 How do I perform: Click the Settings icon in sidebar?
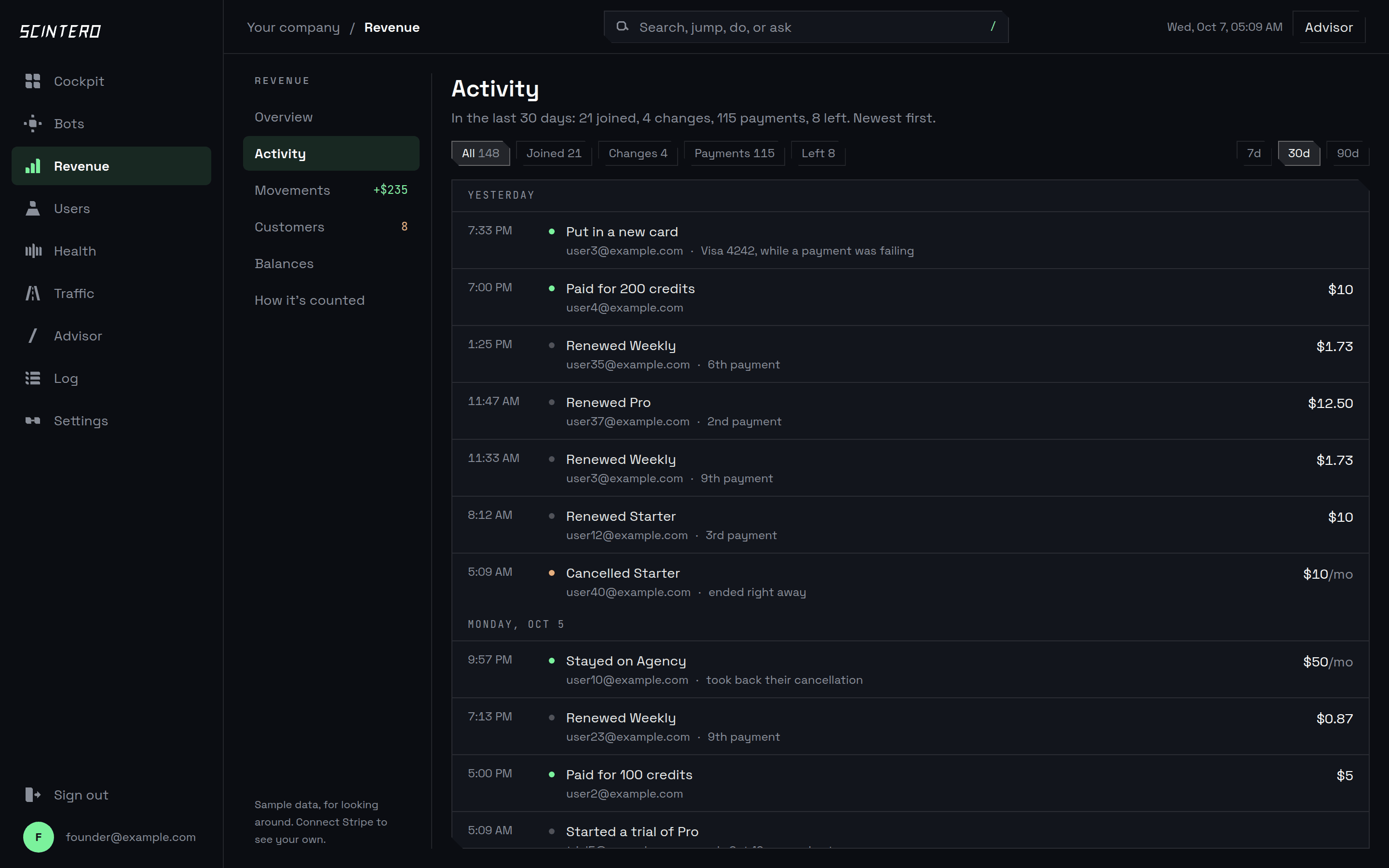[x=33, y=421]
